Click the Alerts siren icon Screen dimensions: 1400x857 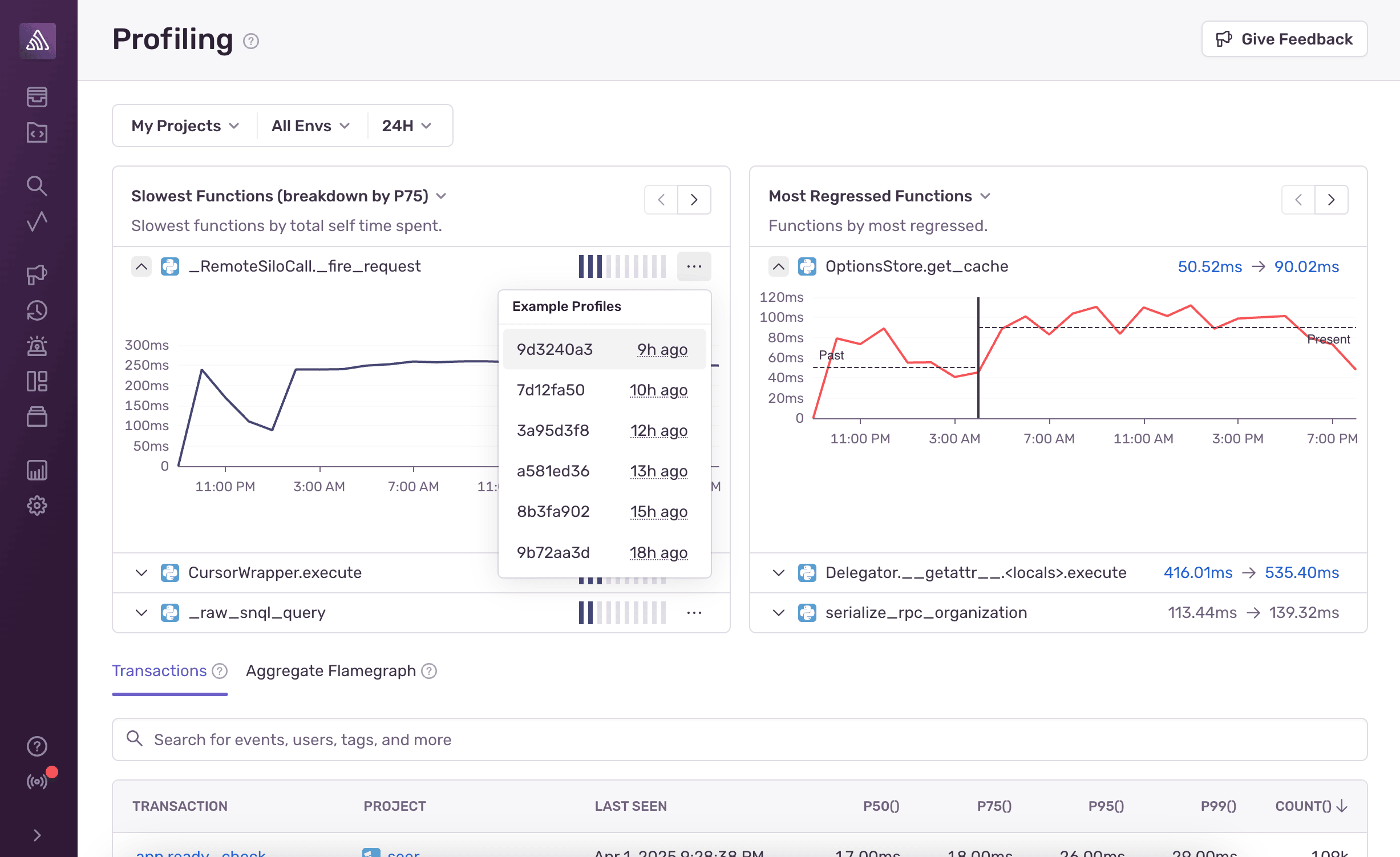click(37, 346)
